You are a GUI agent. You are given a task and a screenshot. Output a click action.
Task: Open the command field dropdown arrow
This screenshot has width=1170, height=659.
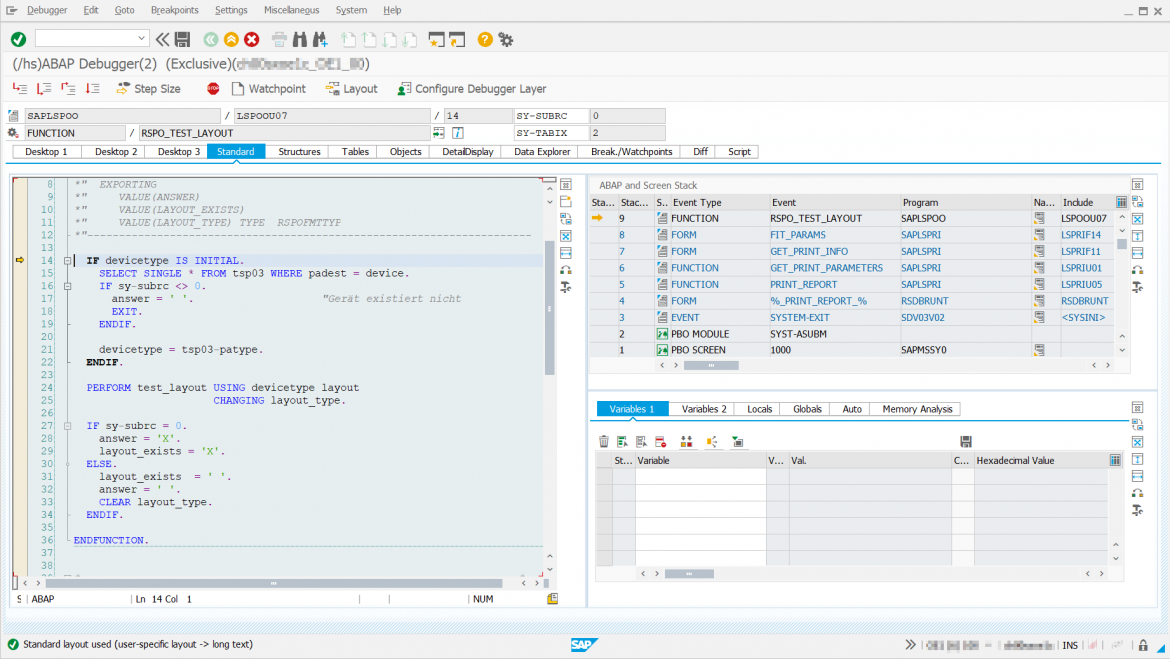point(139,38)
